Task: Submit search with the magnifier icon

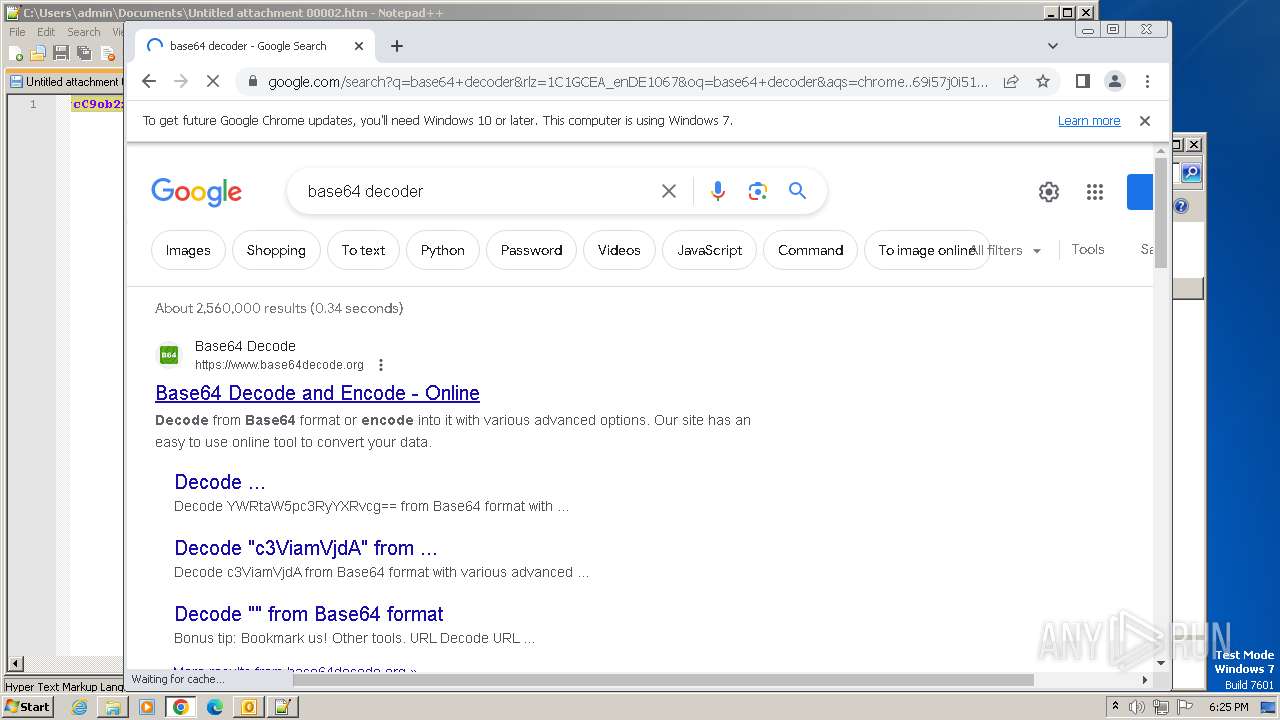Action: coord(797,190)
